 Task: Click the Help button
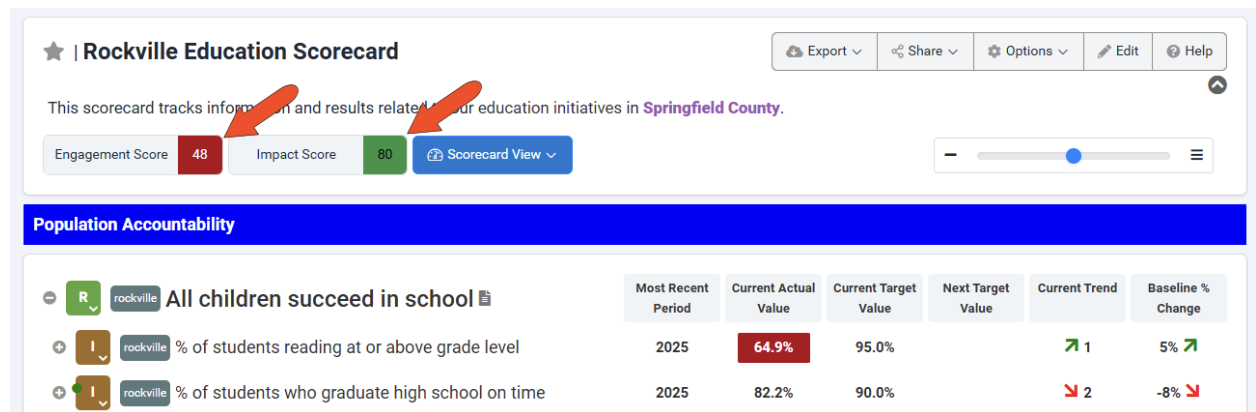[x=1189, y=51]
